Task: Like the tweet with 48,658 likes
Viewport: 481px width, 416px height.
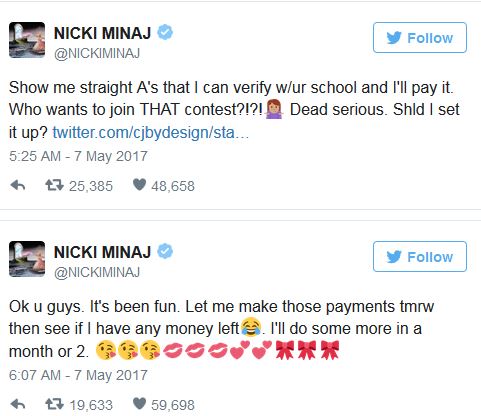Action: pyautogui.click(x=139, y=185)
